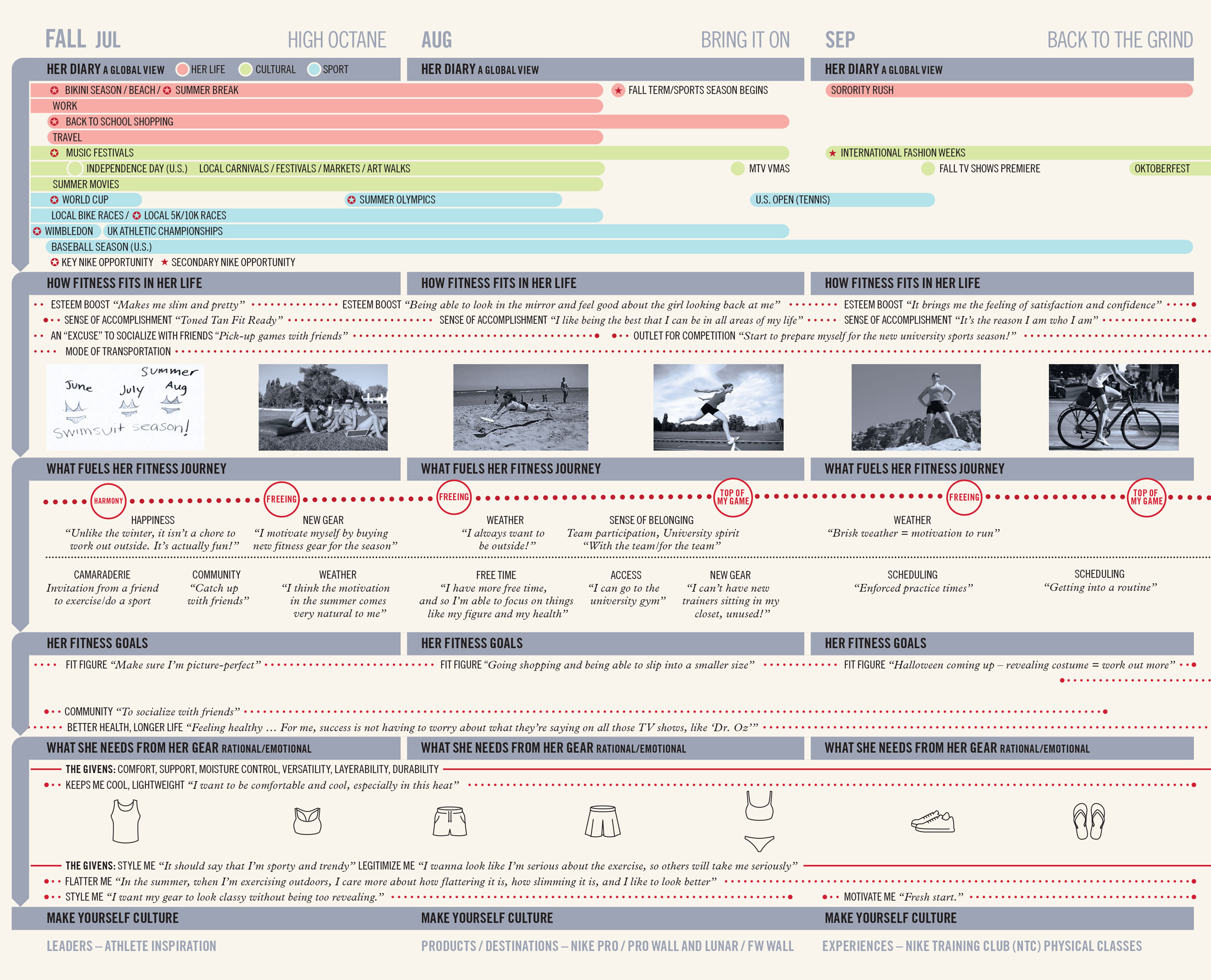Click the flip-flops icon
Viewport: 1211px width, 980px height.
point(1089,821)
